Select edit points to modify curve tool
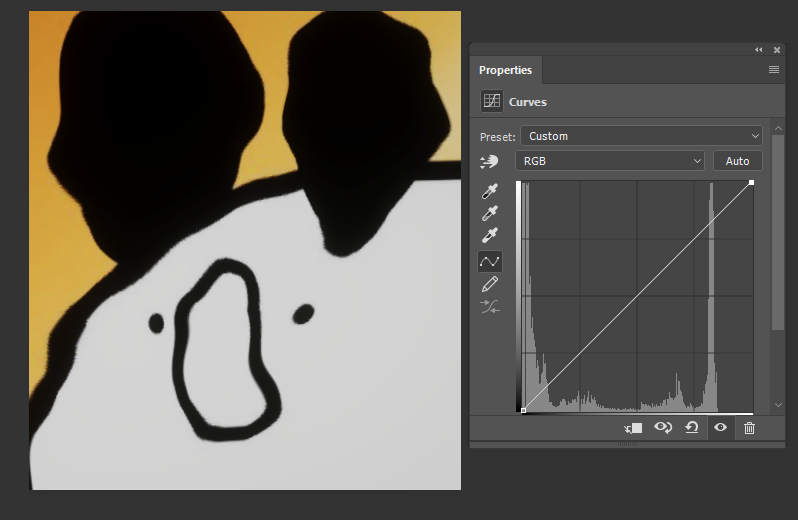798x520 pixels. click(x=490, y=262)
